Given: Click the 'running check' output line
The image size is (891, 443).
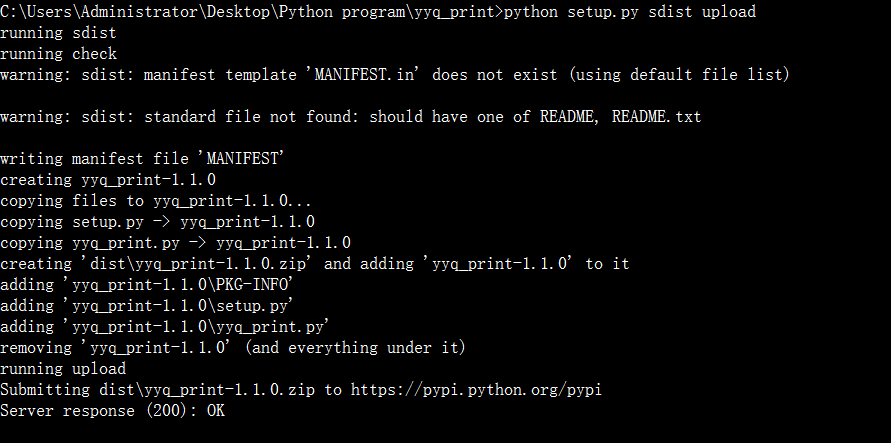Looking at the screenshot, I should [58, 54].
